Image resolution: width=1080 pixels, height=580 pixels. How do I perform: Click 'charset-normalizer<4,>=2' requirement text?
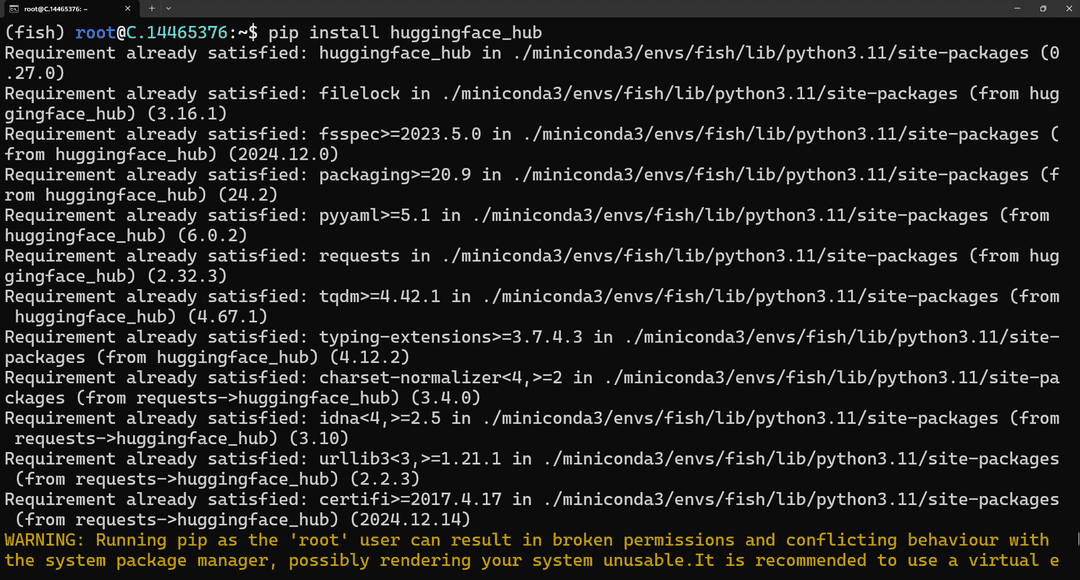(440, 377)
